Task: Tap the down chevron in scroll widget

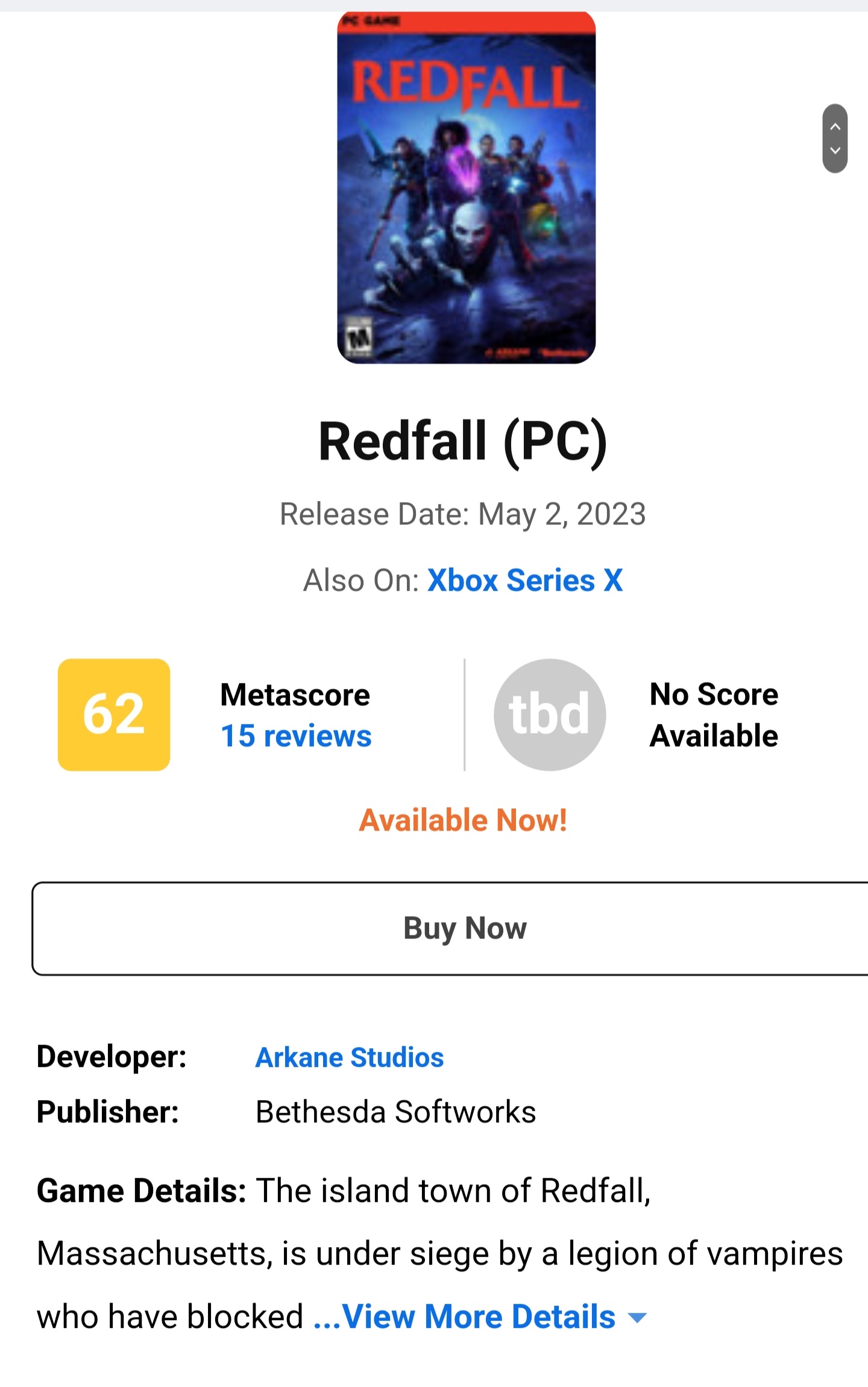Action: pyautogui.click(x=835, y=151)
